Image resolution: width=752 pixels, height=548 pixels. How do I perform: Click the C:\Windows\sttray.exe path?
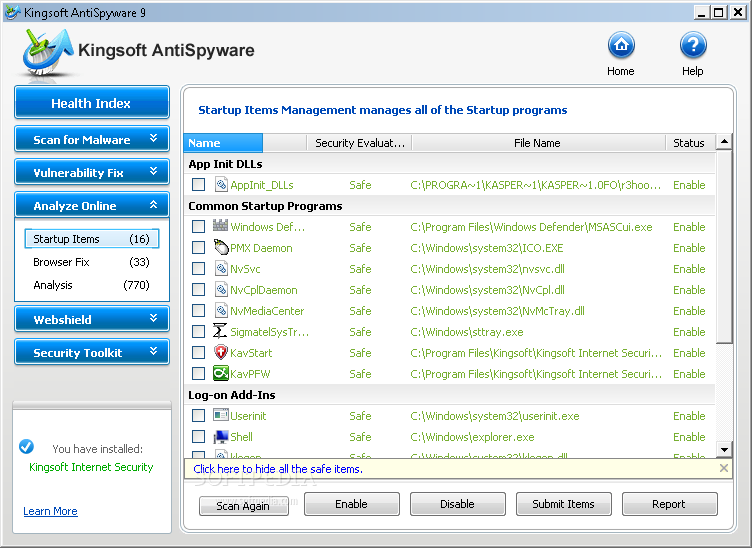coord(467,332)
